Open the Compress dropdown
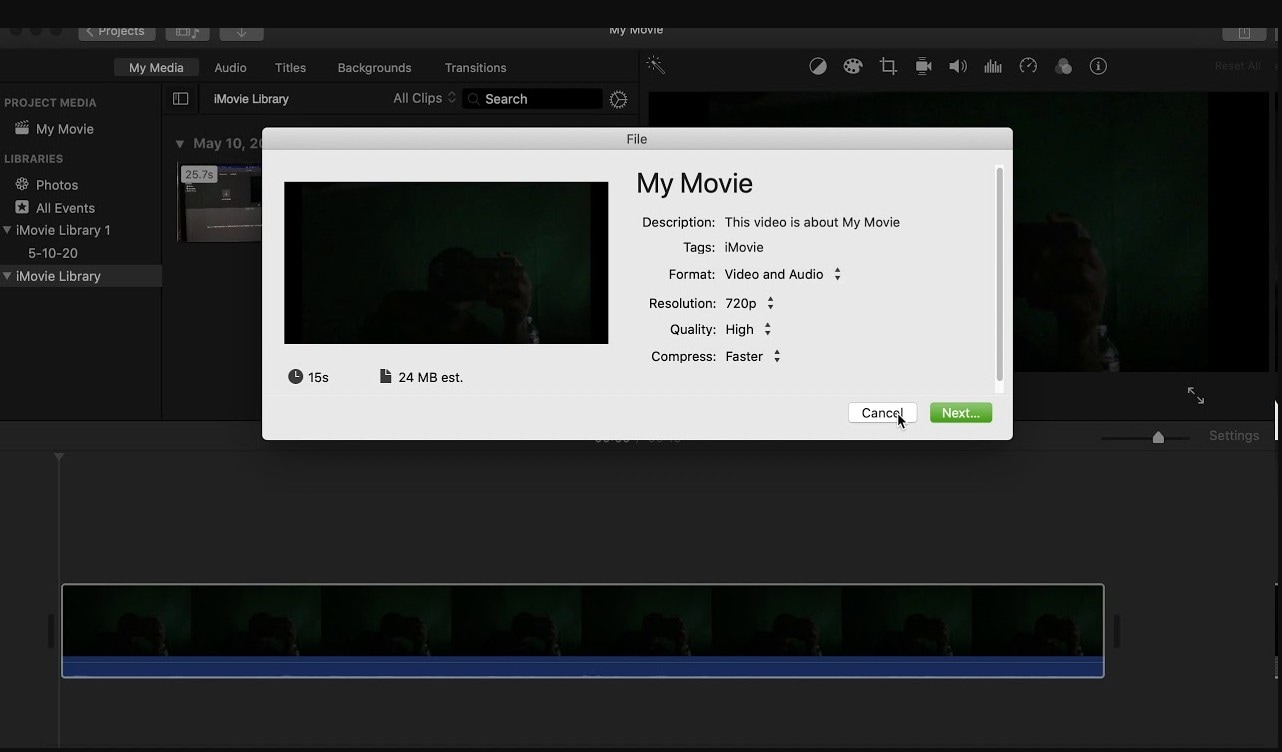This screenshot has height=752, width=1282. pos(777,356)
